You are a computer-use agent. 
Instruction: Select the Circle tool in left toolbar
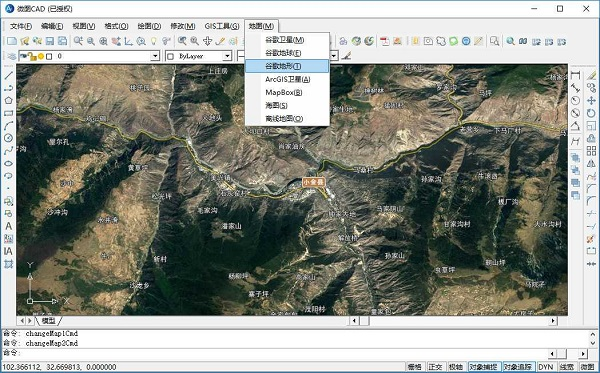click(x=8, y=138)
